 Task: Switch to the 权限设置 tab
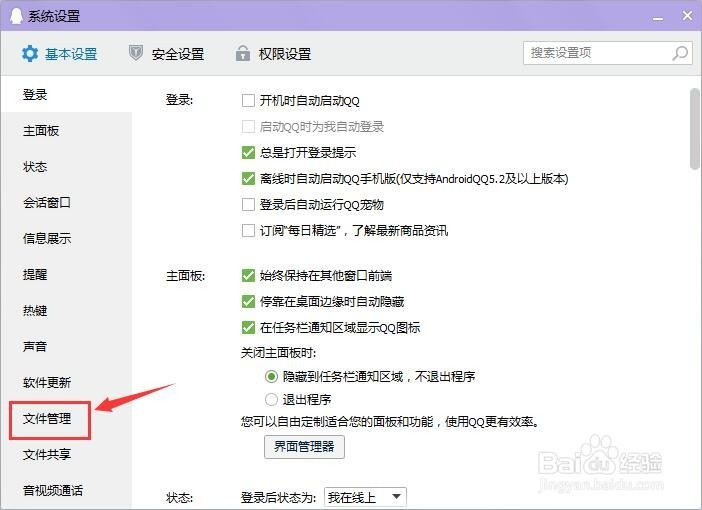tap(274, 54)
